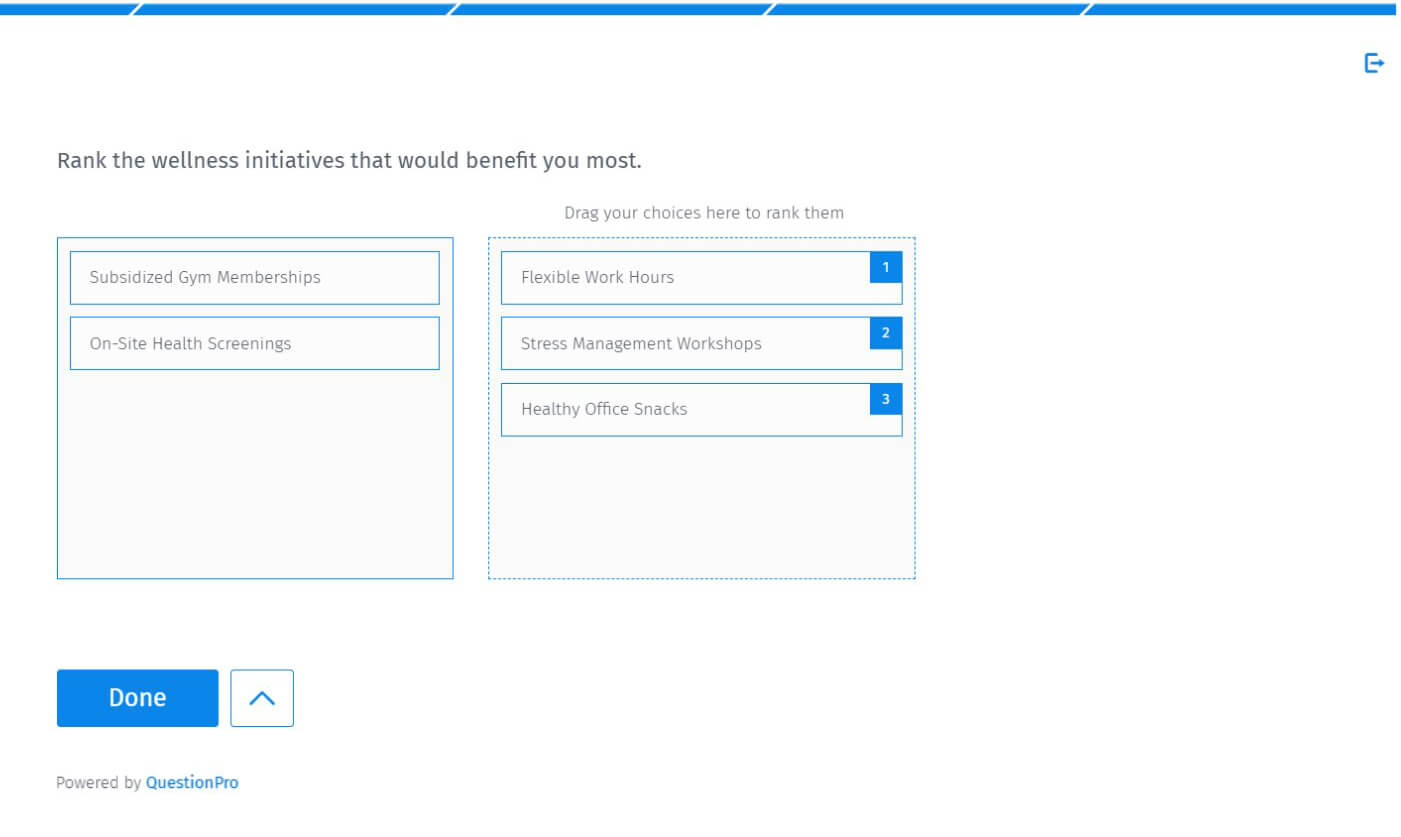Select the On-Site Health Screenings choice
The height and width of the screenshot is (837, 1401).
(254, 344)
